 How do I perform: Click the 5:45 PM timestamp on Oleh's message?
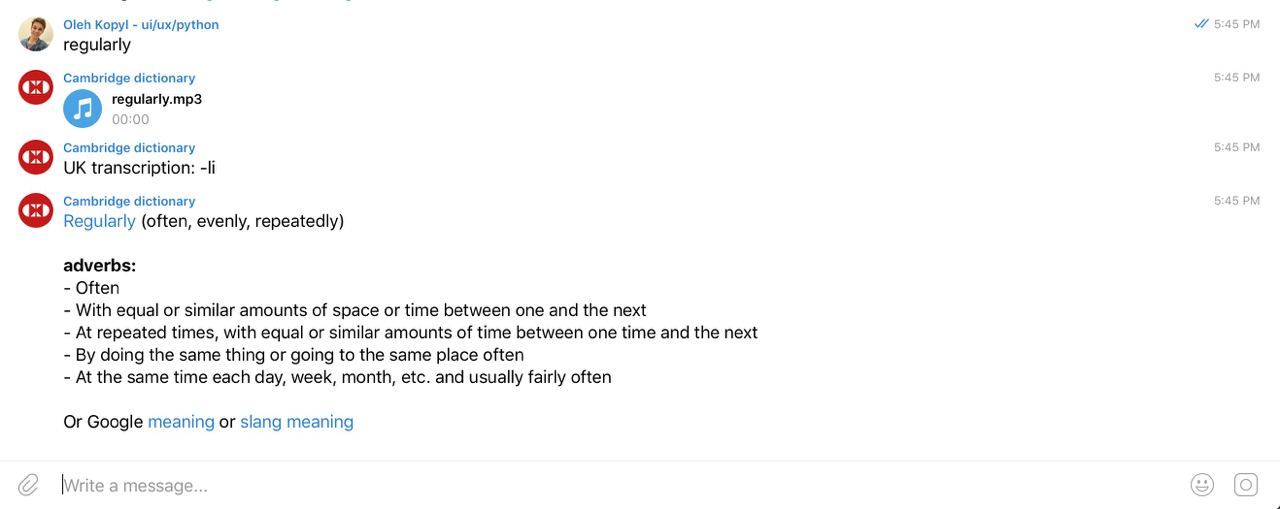point(1237,24)
